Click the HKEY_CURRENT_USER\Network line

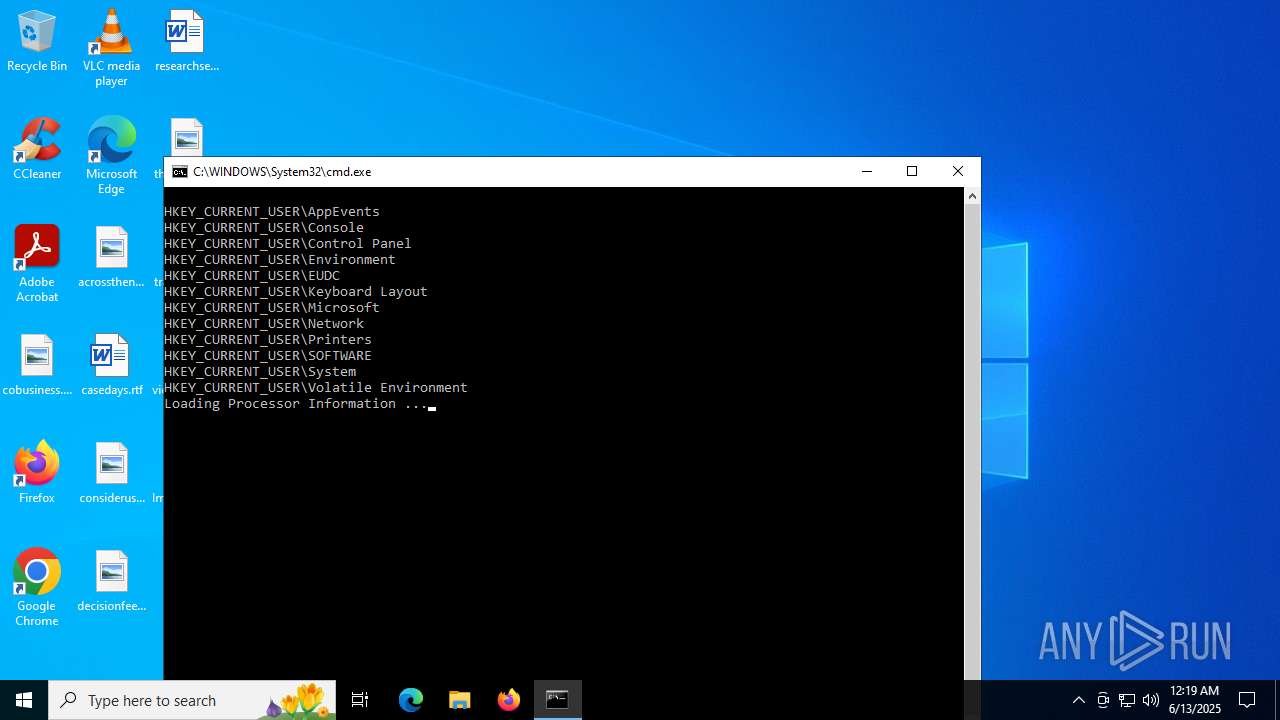(x=264, y=324)
